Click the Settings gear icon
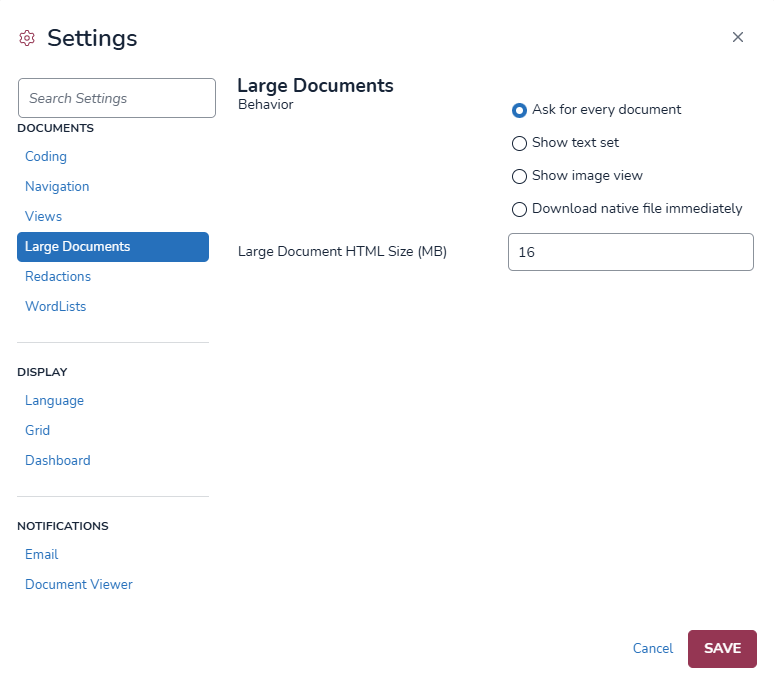 point(27,38)
